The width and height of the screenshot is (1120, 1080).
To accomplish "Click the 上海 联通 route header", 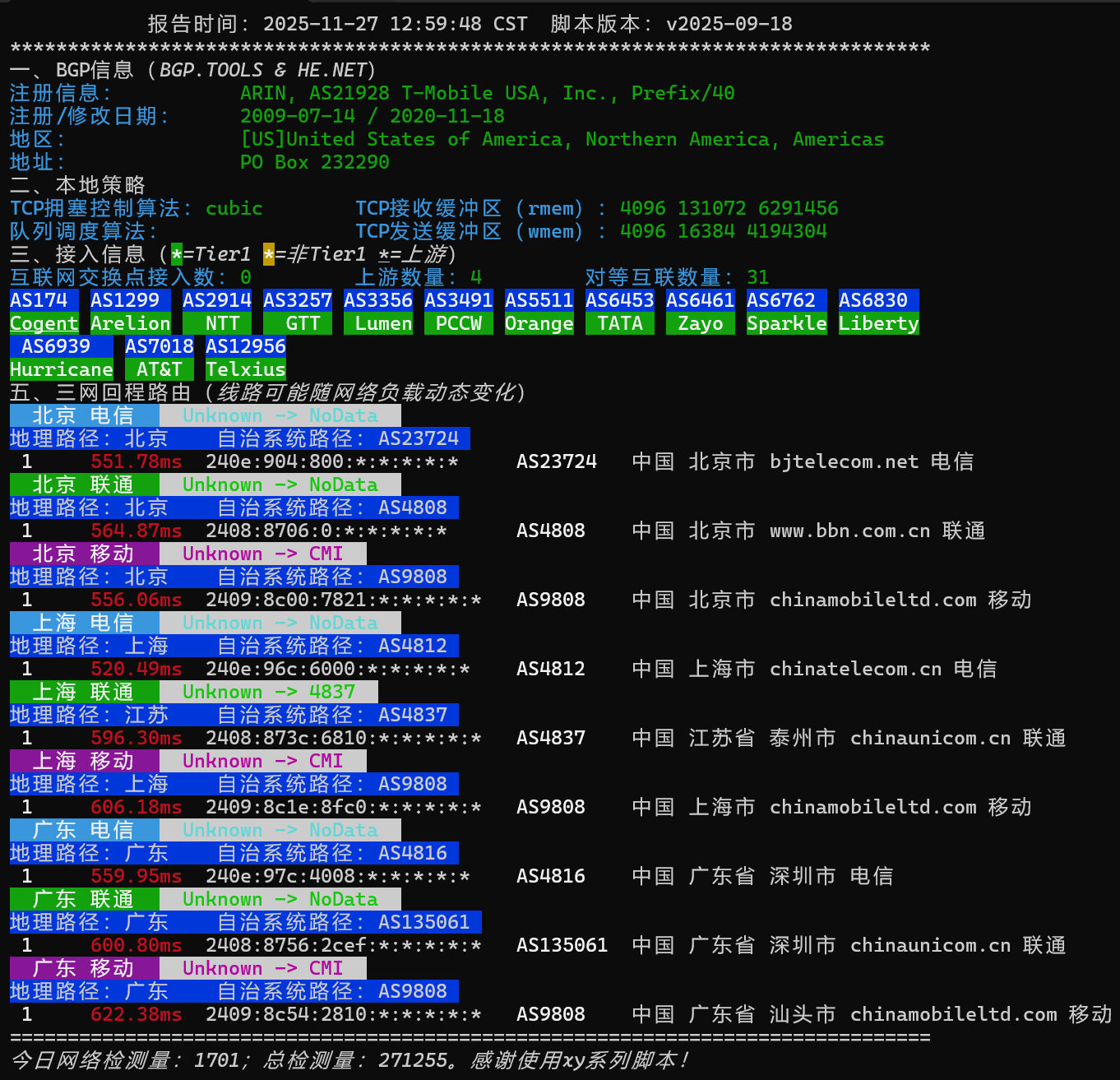I will 84,692.
